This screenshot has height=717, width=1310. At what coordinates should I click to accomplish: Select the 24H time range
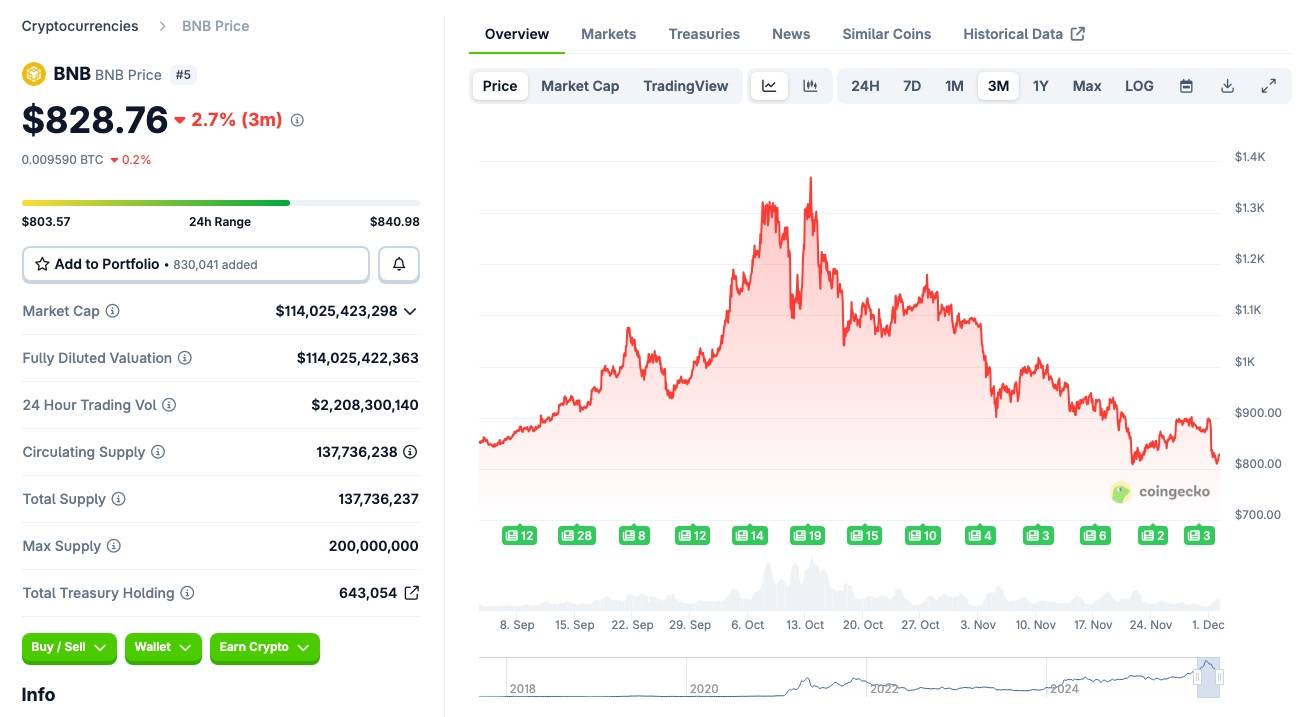(865, 86)
